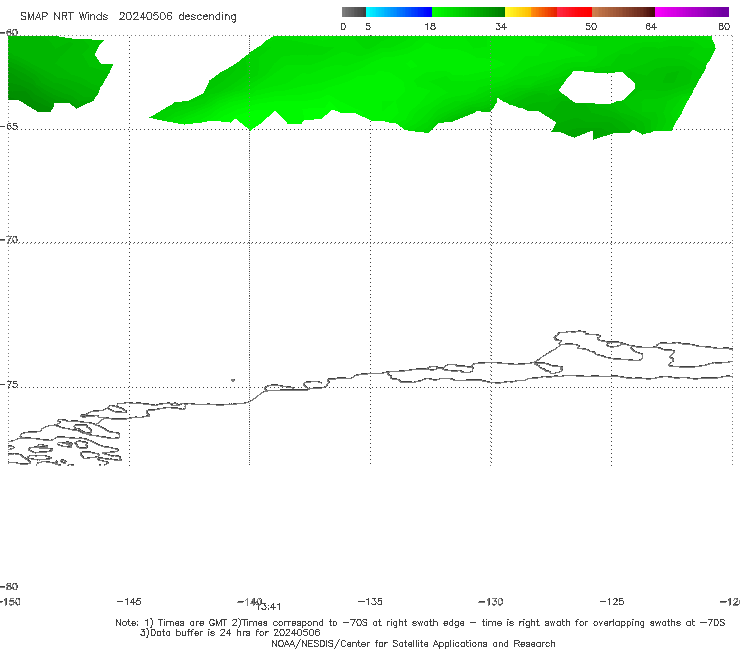Click the longitude label '-130'
This screenshot has height=650, width=740.
click(491, 601)
